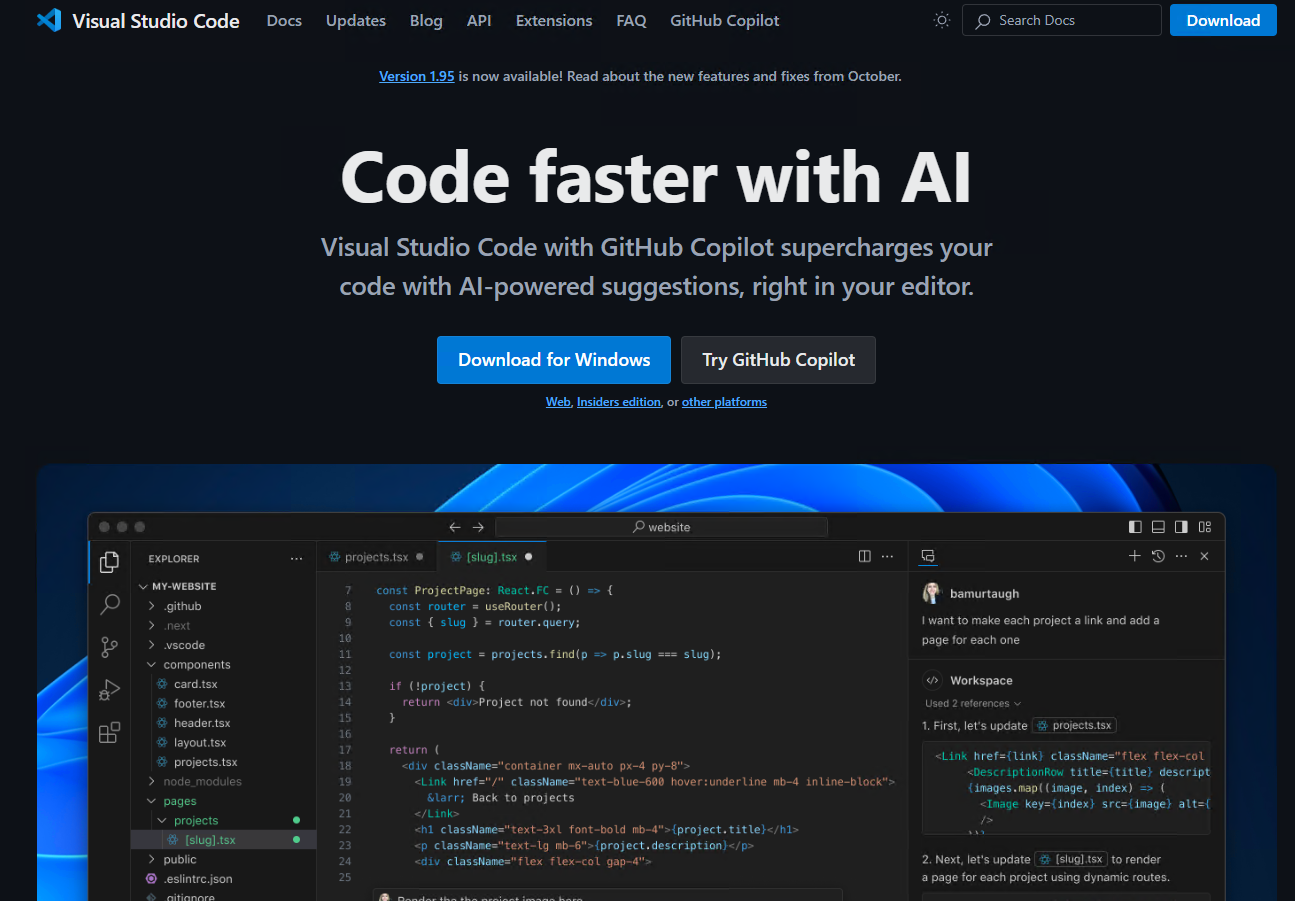Click the back arrow in the editor title bar

[455, 527]
